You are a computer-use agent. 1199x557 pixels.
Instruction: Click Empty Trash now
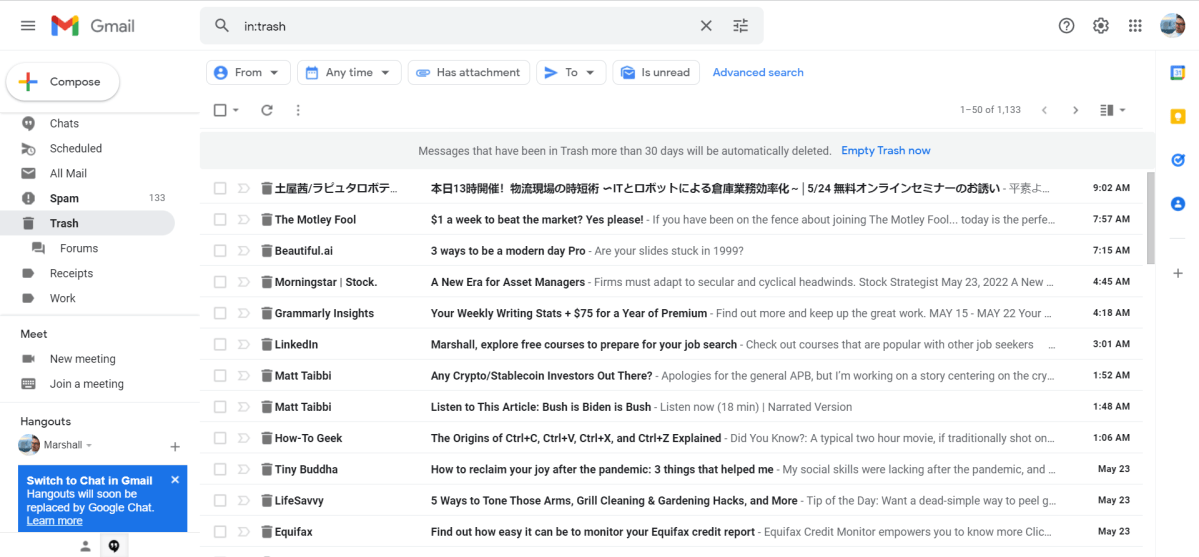(885, 151)
